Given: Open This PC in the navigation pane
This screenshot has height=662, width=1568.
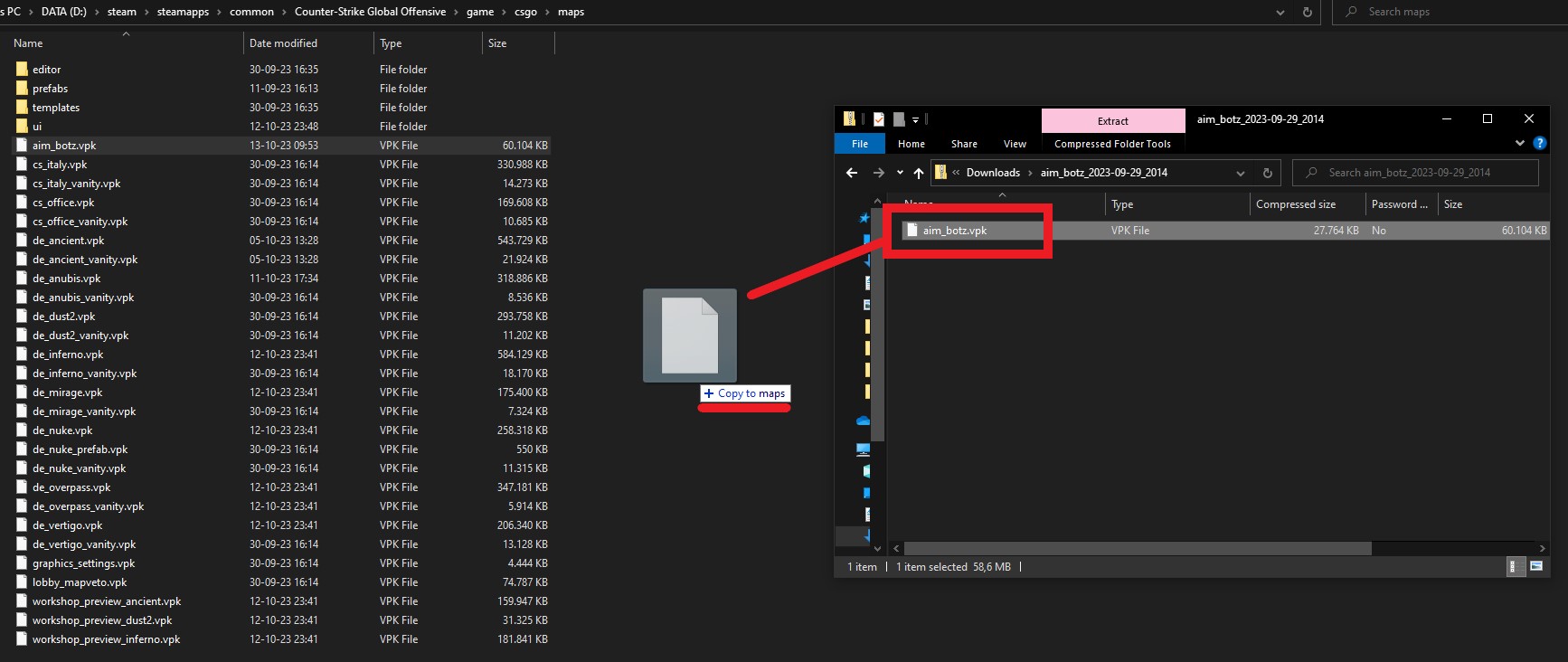Looking at the screenshot, I should click(863, 449).
